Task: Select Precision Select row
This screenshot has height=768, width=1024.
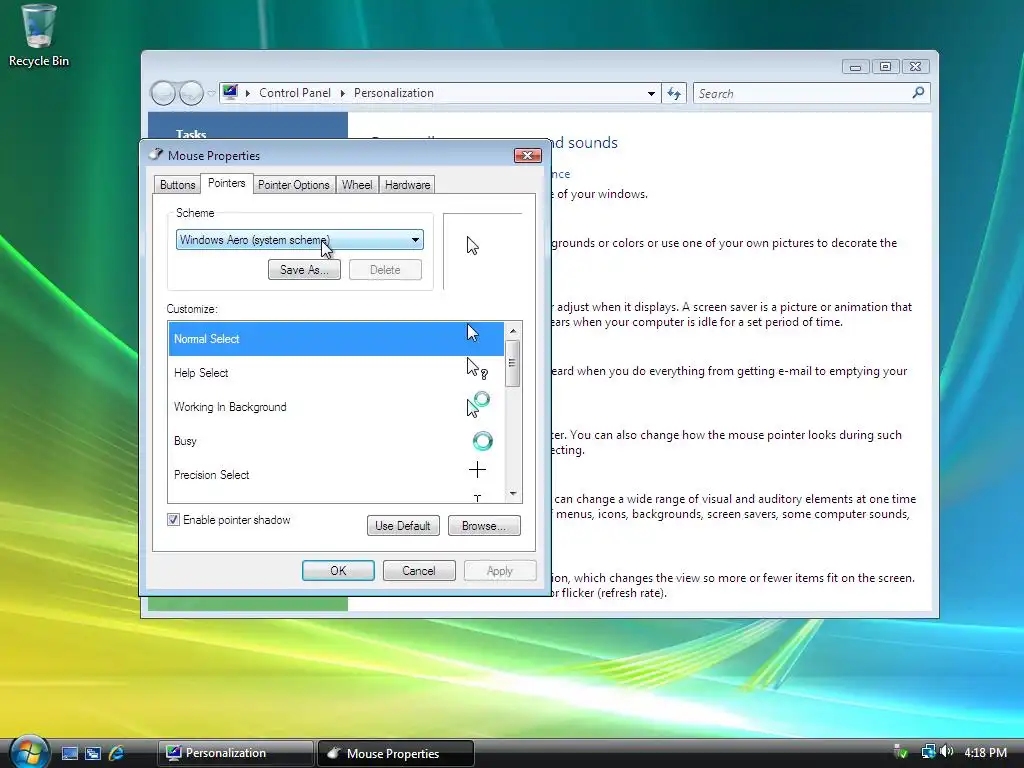Action: 336,475
